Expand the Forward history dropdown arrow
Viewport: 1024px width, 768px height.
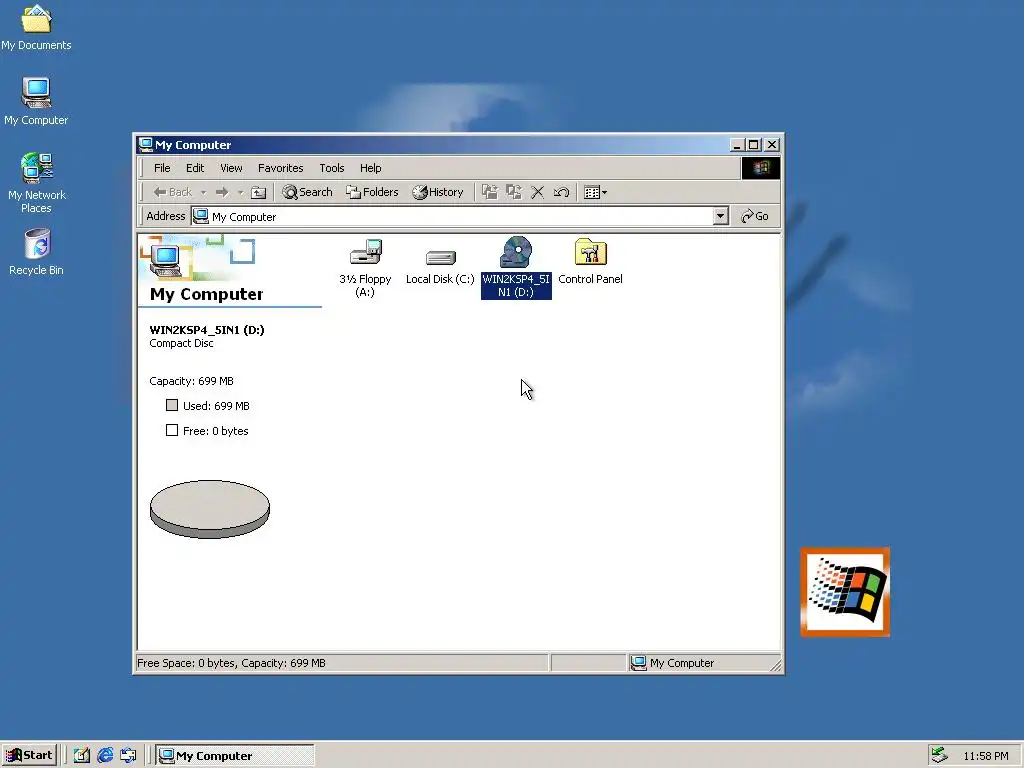[x=240, y=192]
